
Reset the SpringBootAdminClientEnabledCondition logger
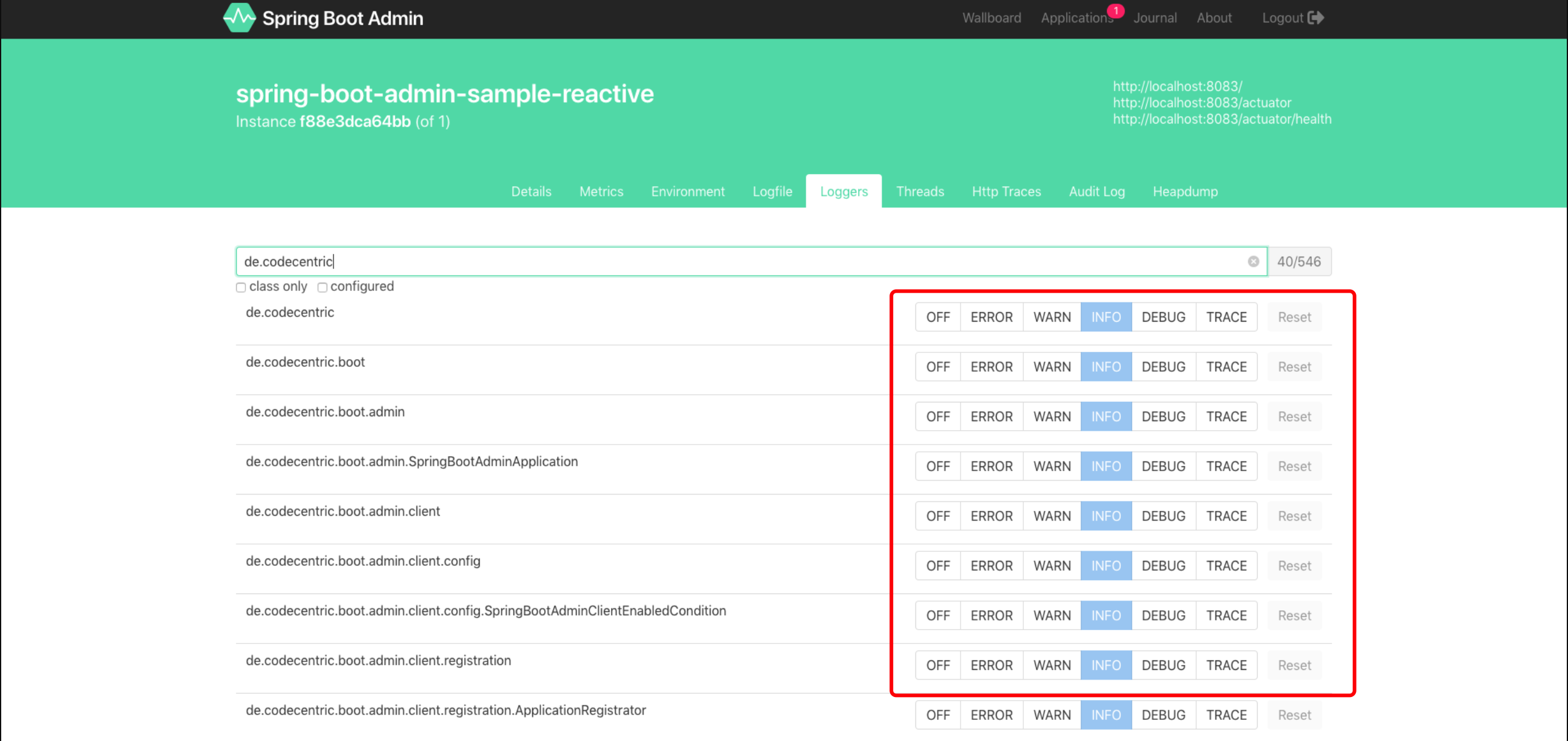tap(1294, 616)
